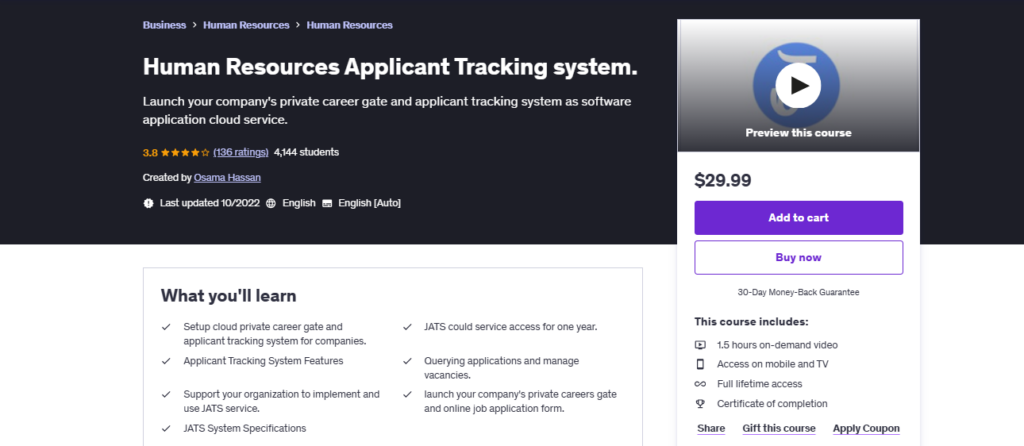1024x446 pixels.
Task: Click Access on mobile and TV text
Action: [x=773, y=364]
